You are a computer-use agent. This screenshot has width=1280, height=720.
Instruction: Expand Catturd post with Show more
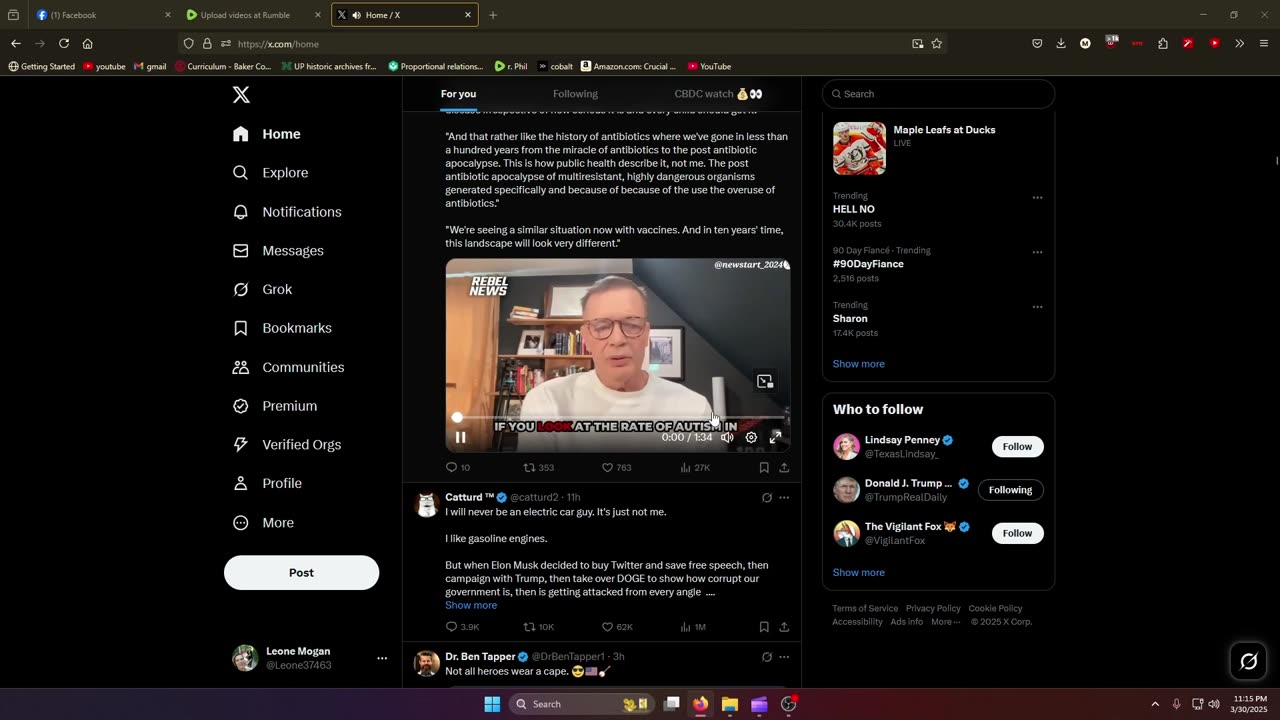(x=471, y=605)
